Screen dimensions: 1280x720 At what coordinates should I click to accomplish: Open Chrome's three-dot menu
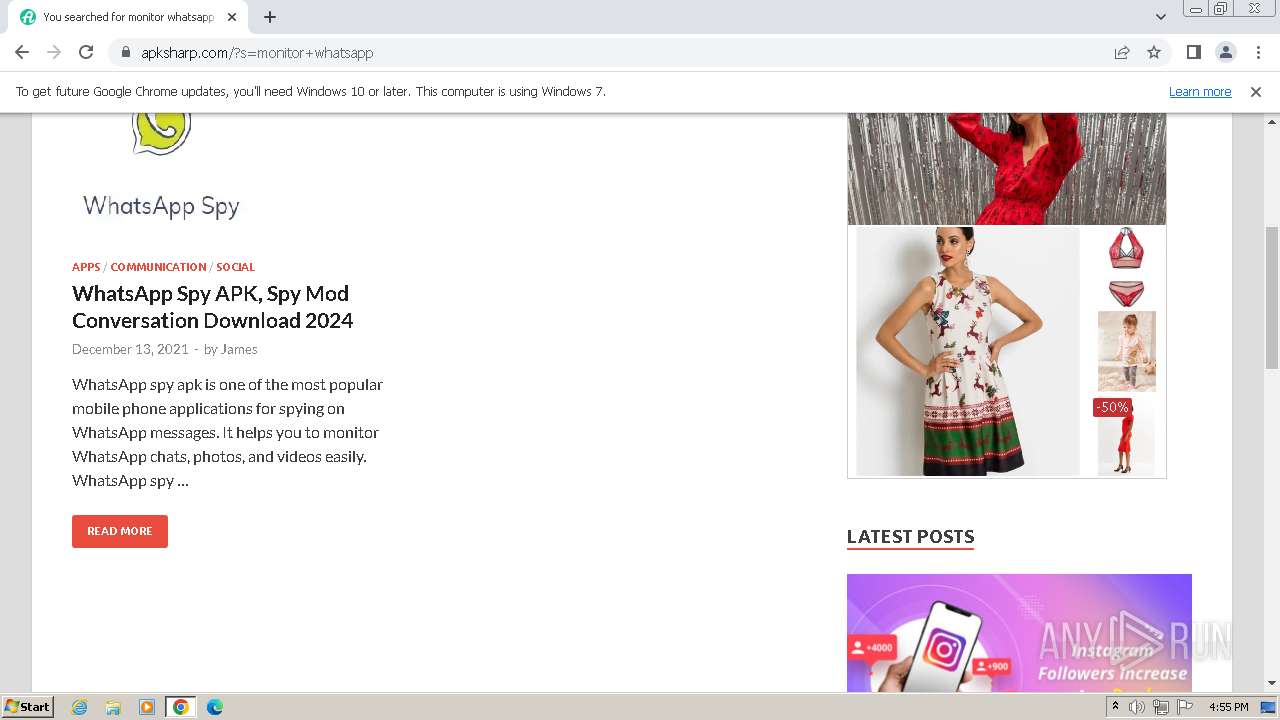click(x=1257, y=52)
